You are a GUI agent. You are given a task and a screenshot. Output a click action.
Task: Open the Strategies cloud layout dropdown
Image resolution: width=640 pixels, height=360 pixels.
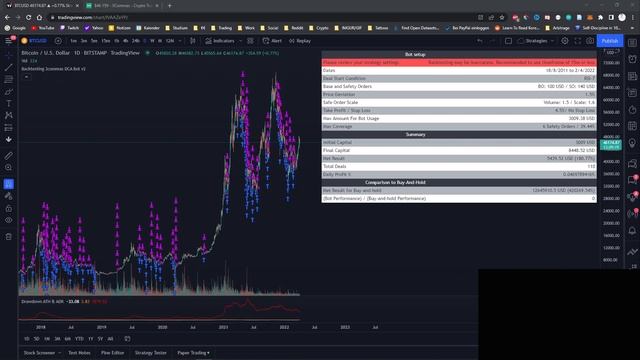tap(536, 41)
